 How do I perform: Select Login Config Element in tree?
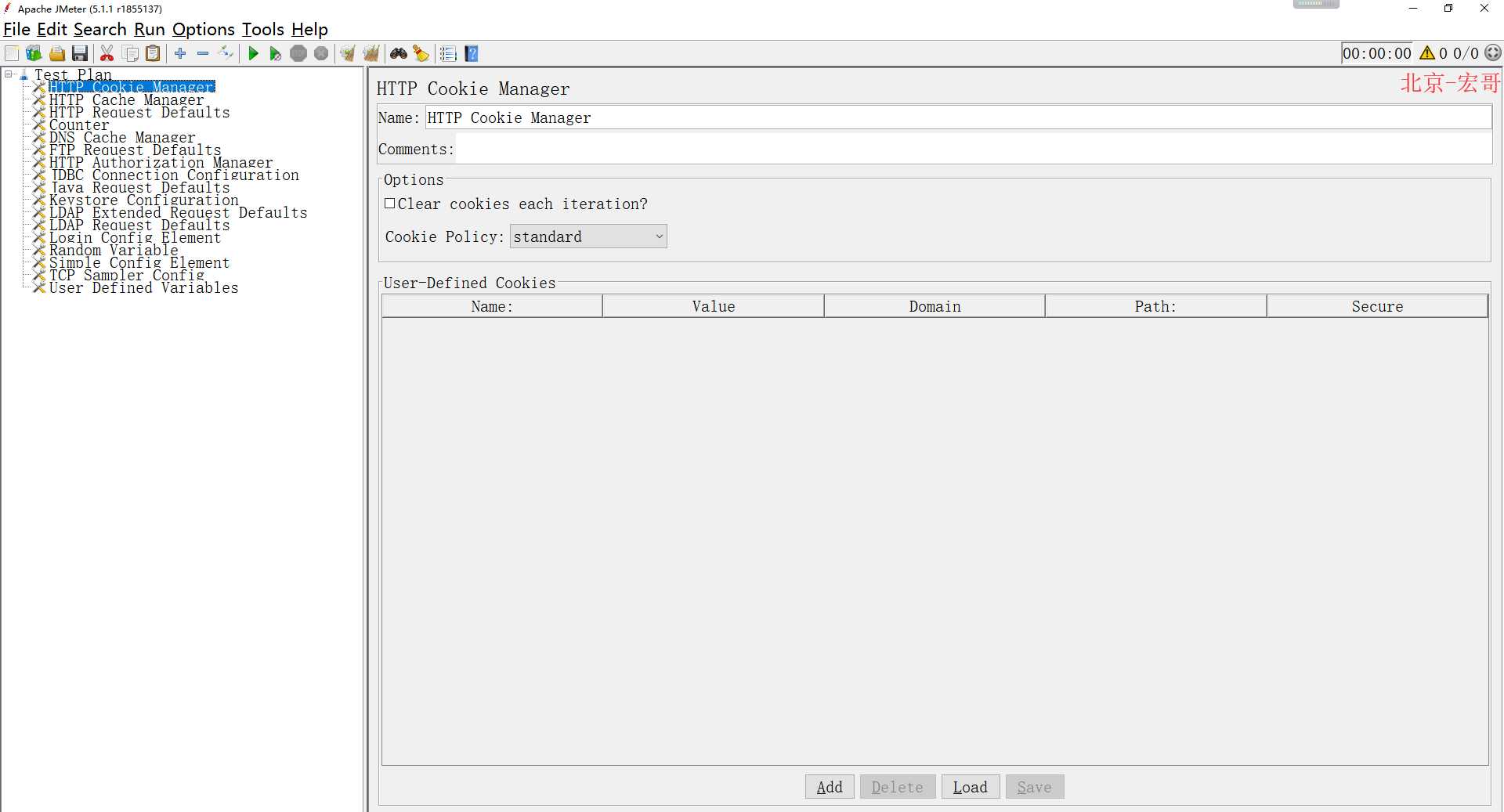pyautogui.click(x=136, y=237)
